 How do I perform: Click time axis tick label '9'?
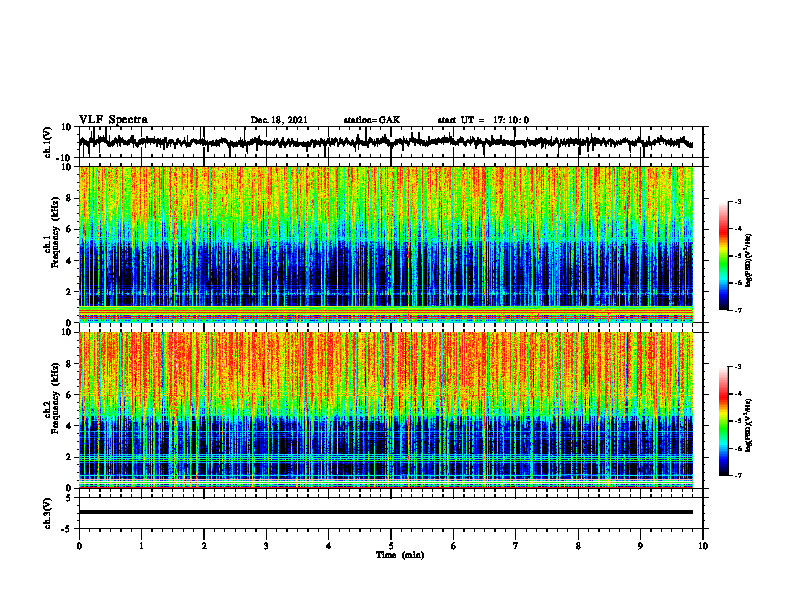pyautogui.click(x=640, y=546)
